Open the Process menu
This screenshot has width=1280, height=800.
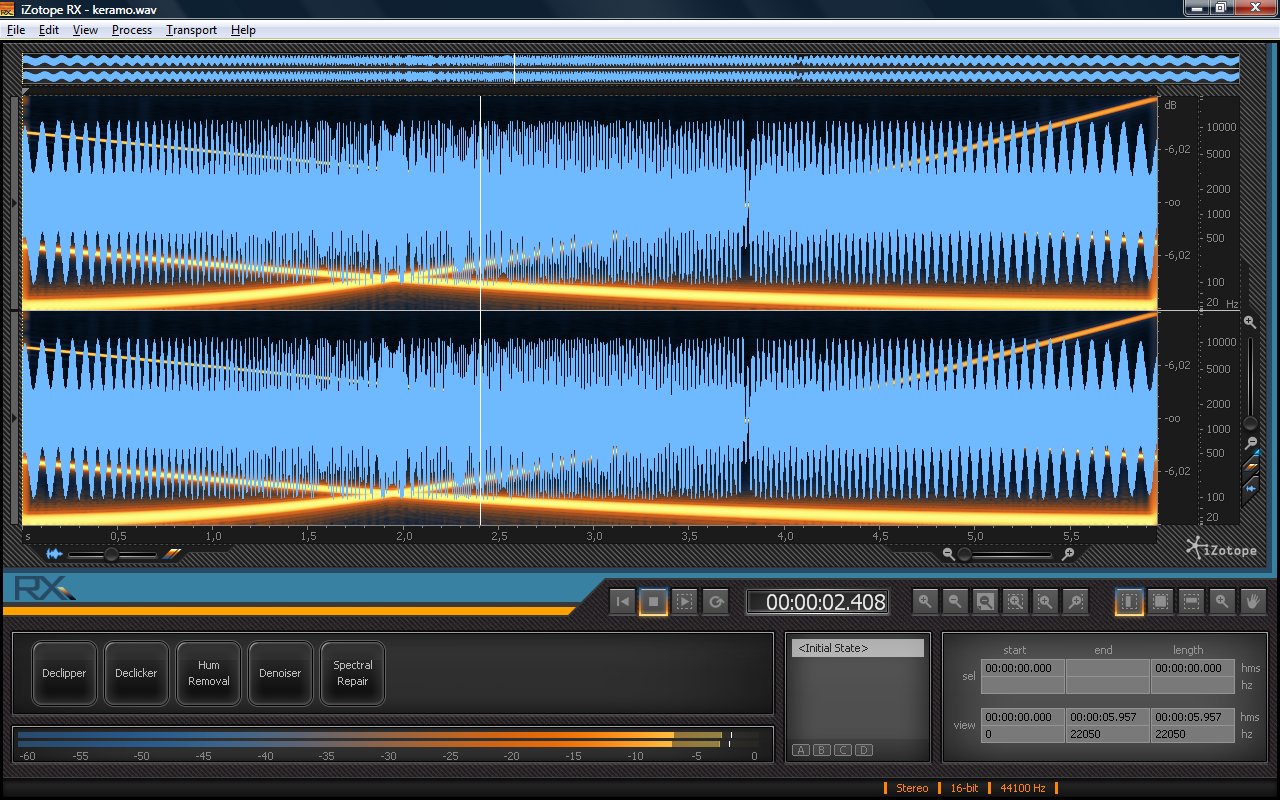point(132,30)
